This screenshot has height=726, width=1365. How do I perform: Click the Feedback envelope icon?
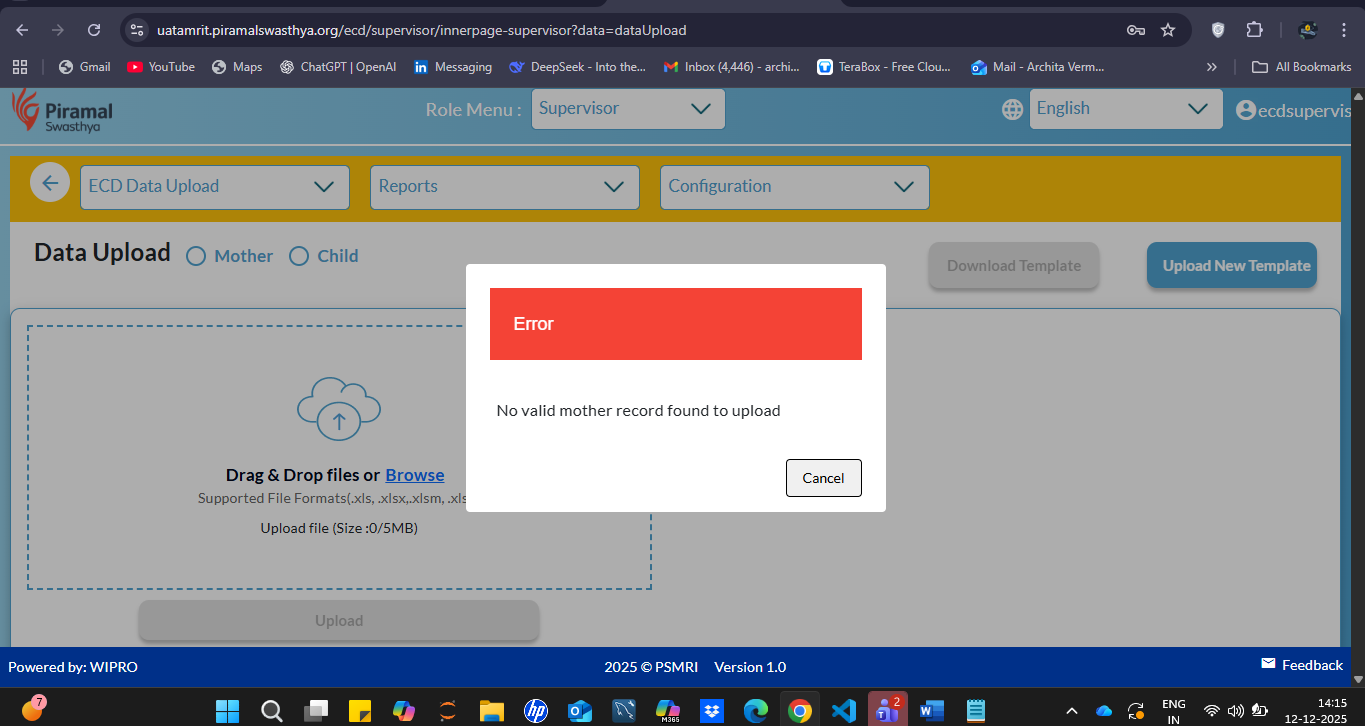[1268, 664]
